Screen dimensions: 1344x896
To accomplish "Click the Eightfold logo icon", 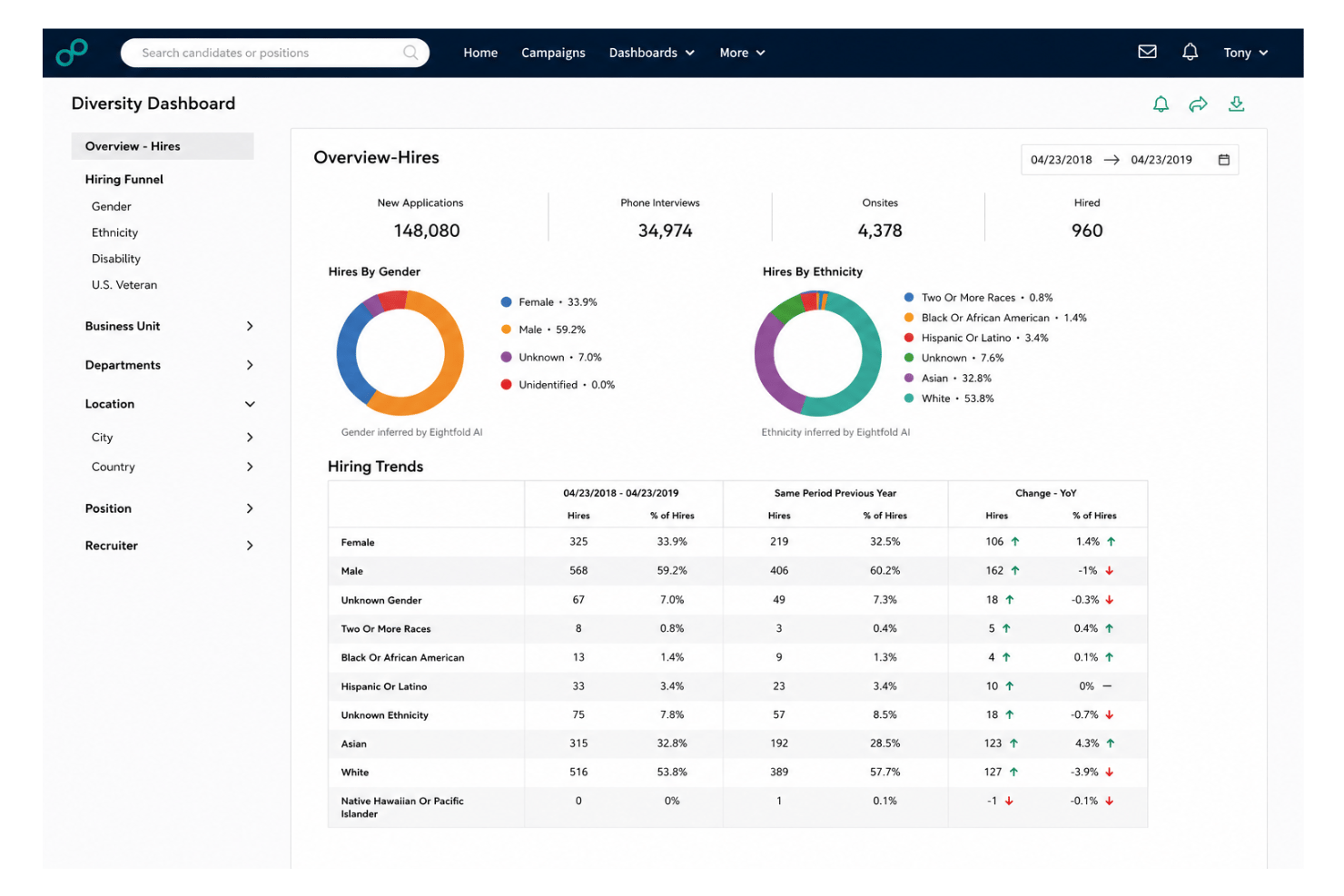I will (72, 53).
